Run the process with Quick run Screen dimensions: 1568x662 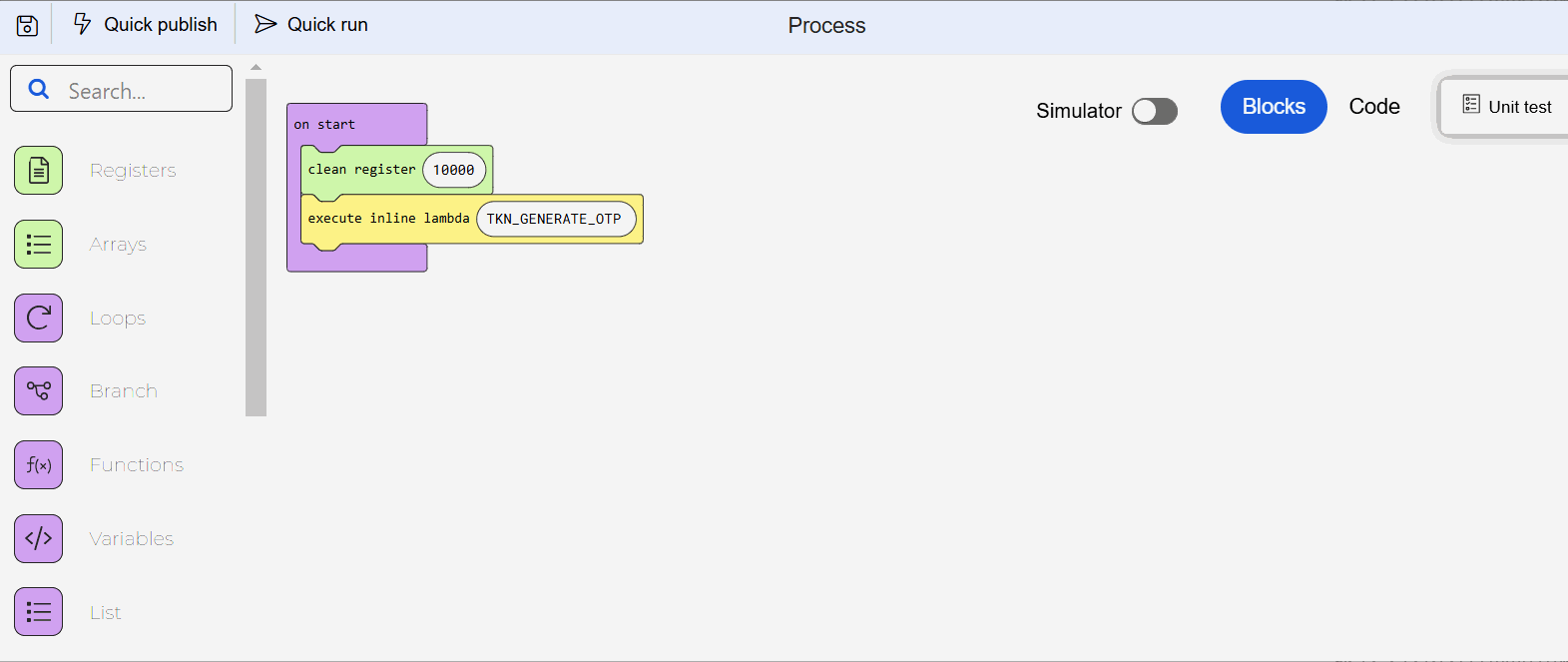click(310, 24)
